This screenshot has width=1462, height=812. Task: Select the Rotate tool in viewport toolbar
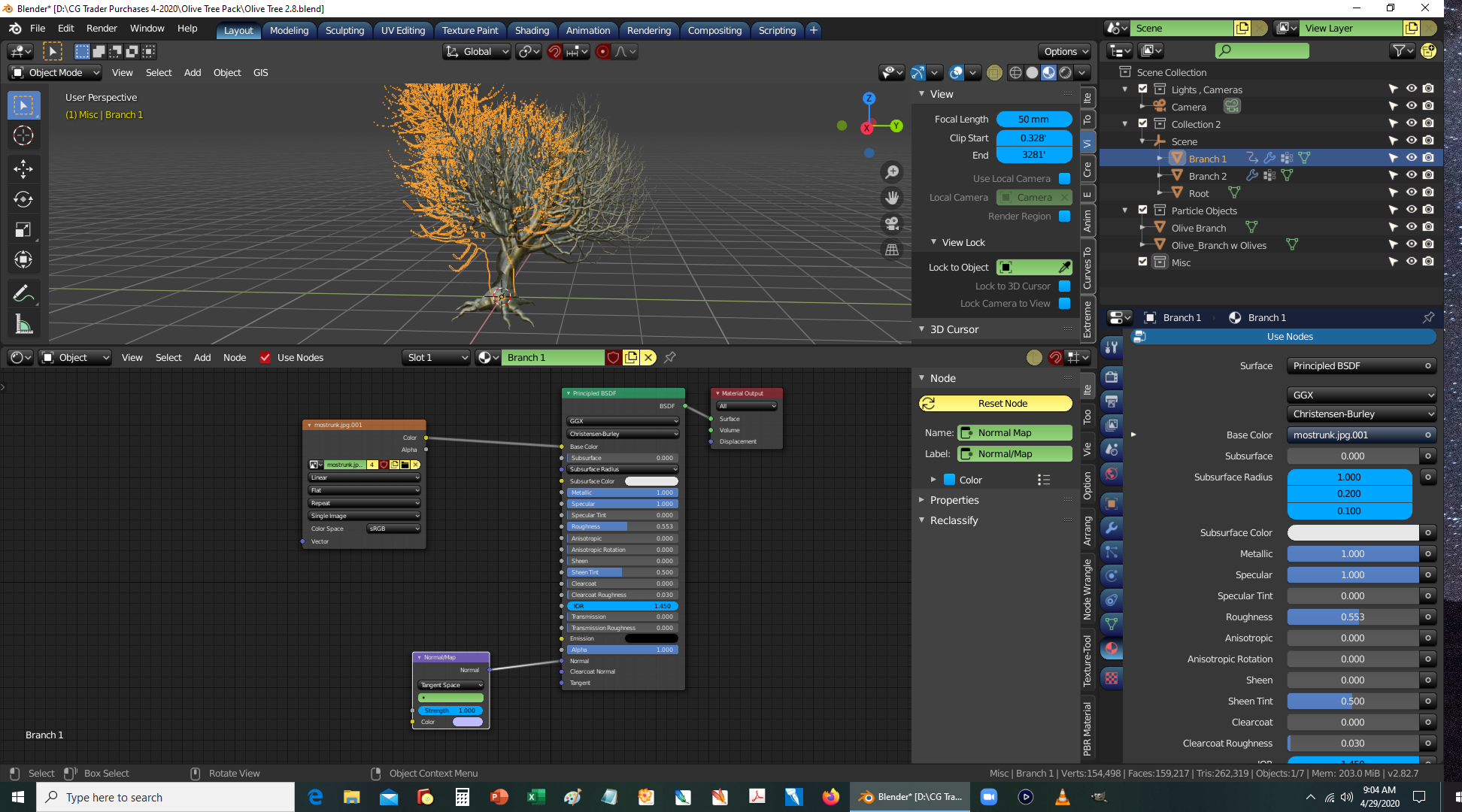tap(23, 199)
